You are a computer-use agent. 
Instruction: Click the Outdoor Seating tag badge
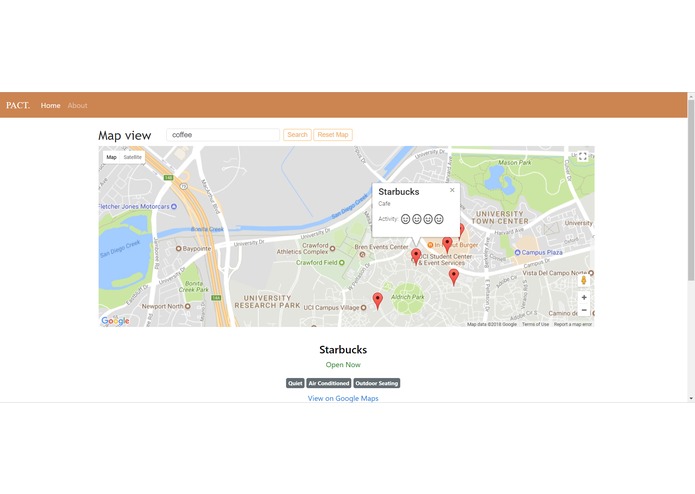pos(377,383)
